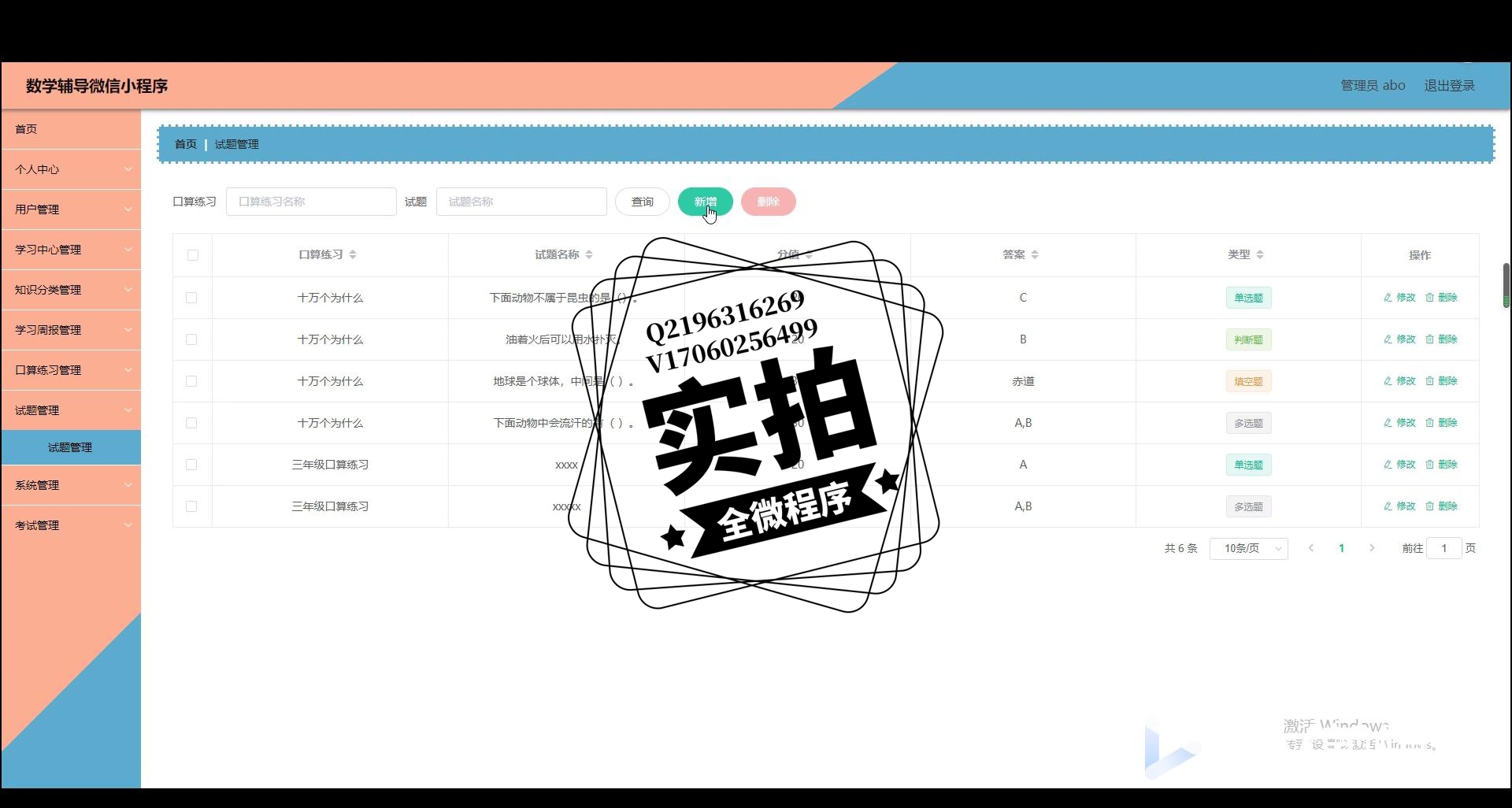Delete the 填空题 row with answer 赤道
Image resolution: width=1512 pixels, height=808 pixels.
coord(1441,381)
